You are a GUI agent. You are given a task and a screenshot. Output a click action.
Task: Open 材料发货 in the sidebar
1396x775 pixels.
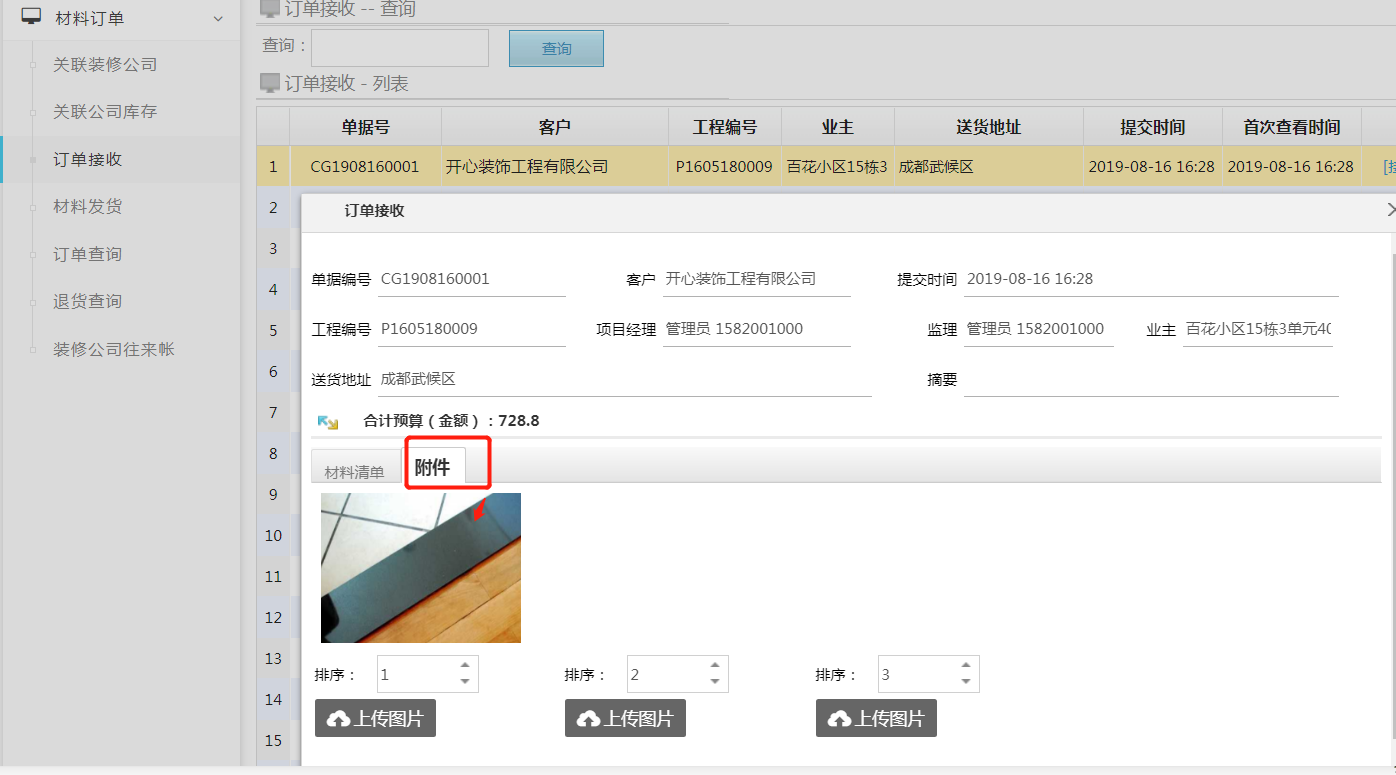click(88, 207)
